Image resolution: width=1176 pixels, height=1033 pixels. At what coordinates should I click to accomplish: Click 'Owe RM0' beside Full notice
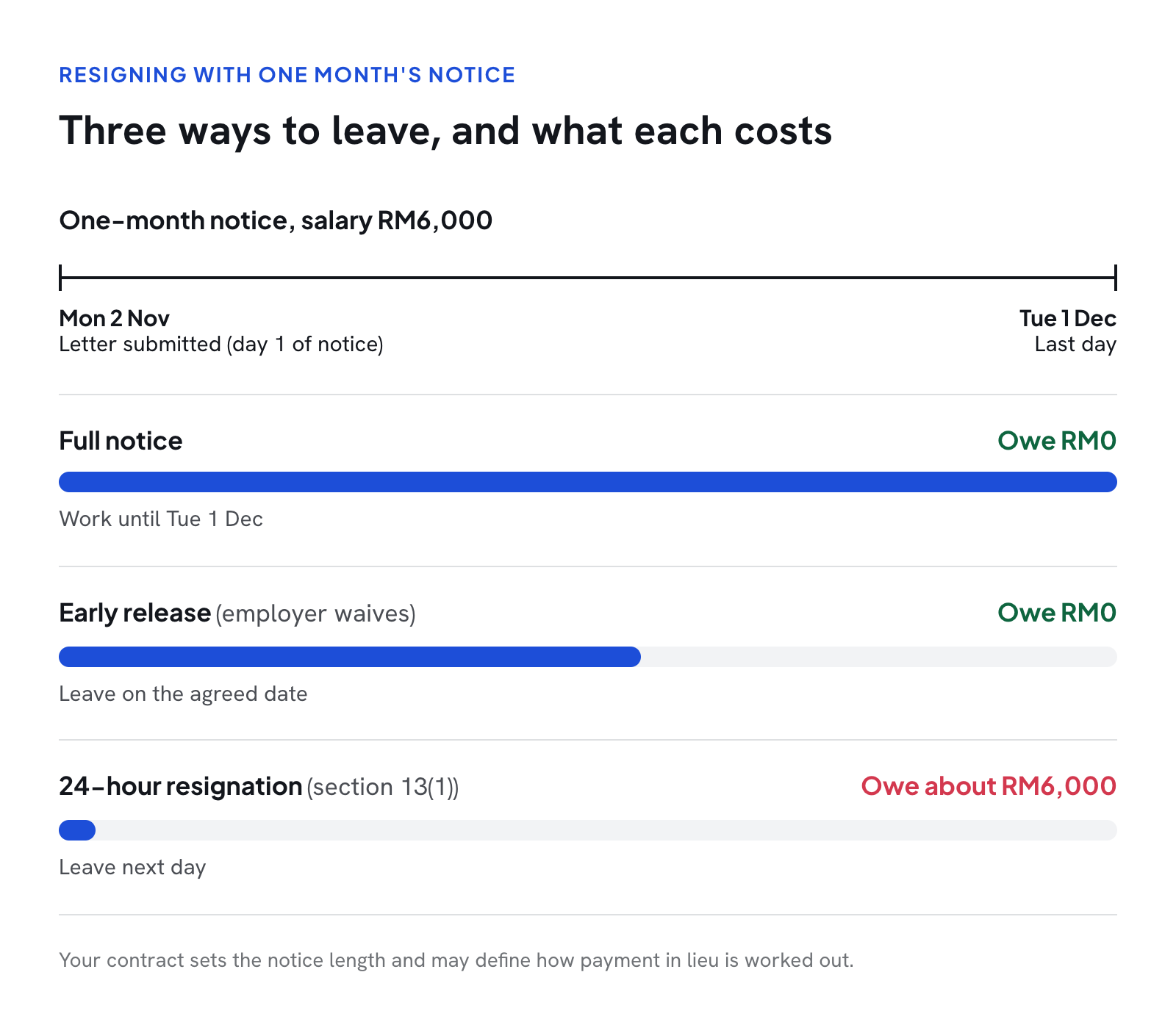coord(1057,441)
